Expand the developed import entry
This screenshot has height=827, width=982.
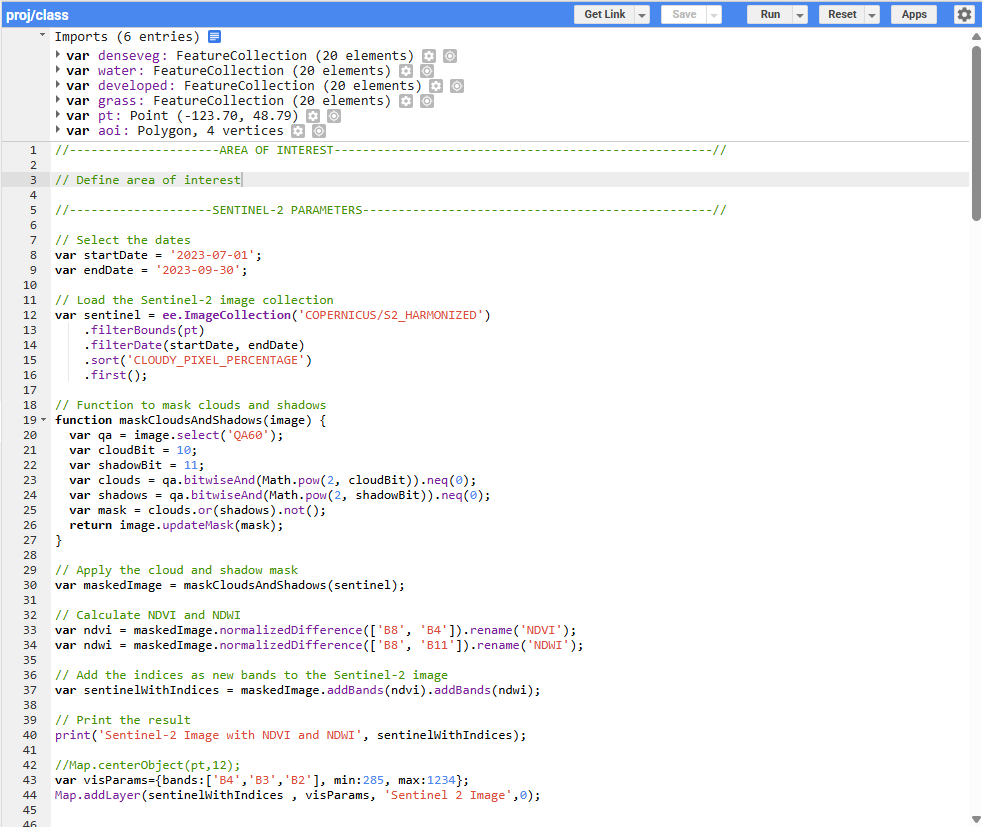click(58, 85)
